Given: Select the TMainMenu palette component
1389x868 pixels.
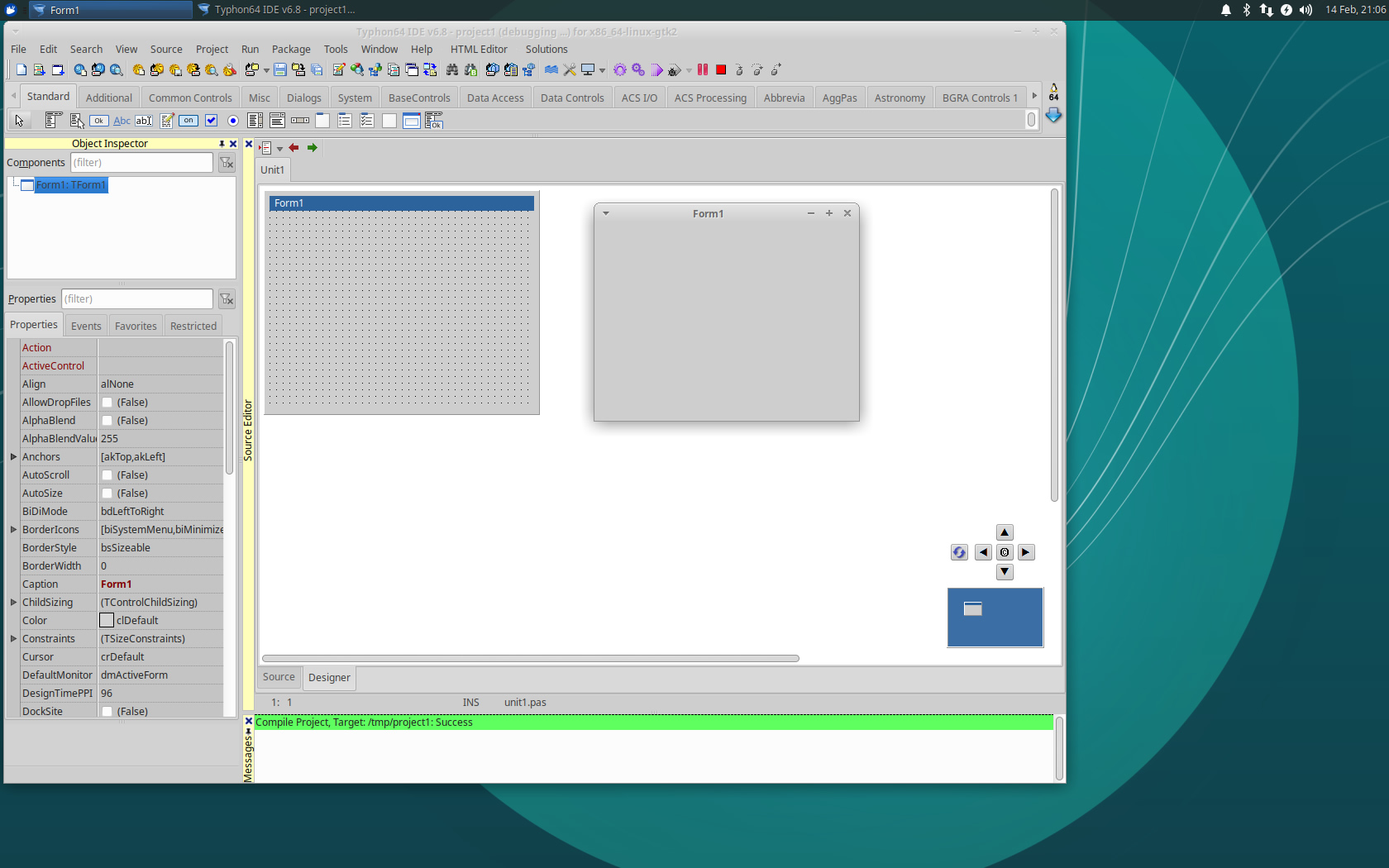Looking at the screenshot, I should click(x=55, y=121).
